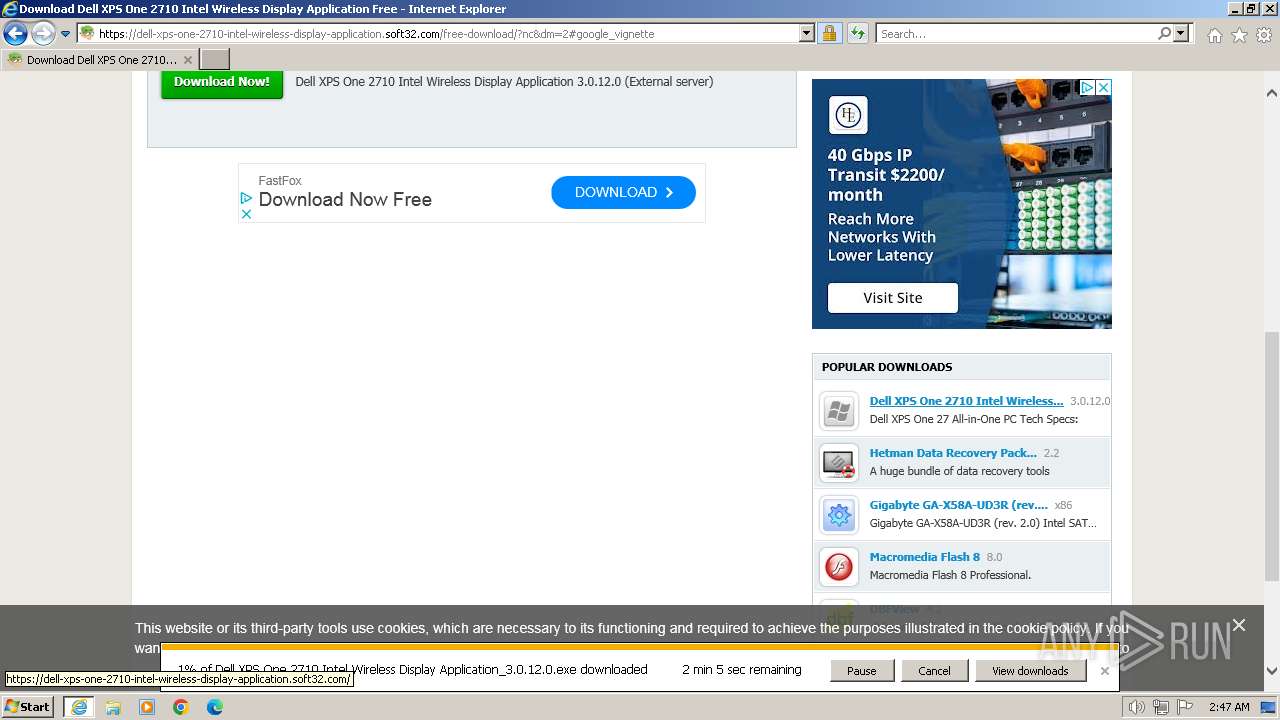Screen dimensions: 1280x720
Task: Click Dell XPS One popular download icon
Action: pyautogui.click(x=839, y=411)
